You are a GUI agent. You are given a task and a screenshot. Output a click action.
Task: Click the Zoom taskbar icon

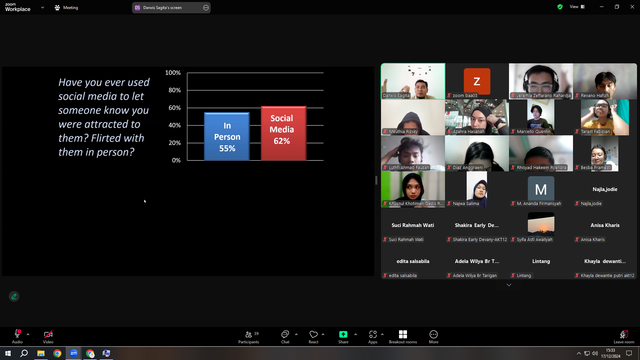coord(74,353)
